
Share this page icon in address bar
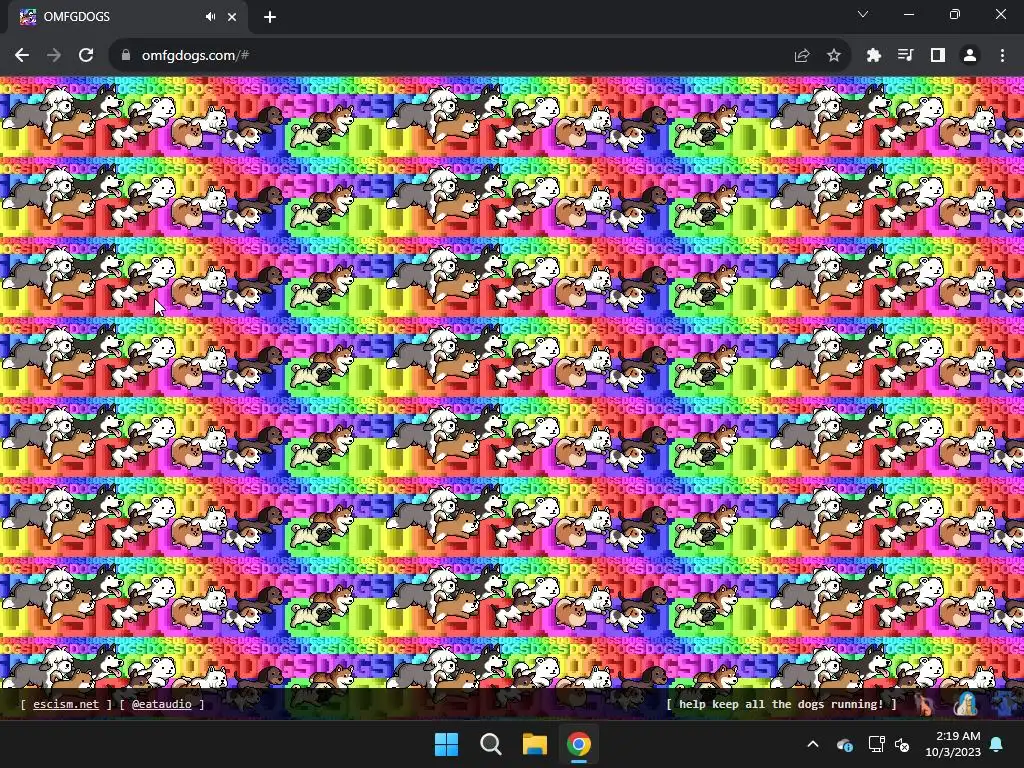click(802, 56)
